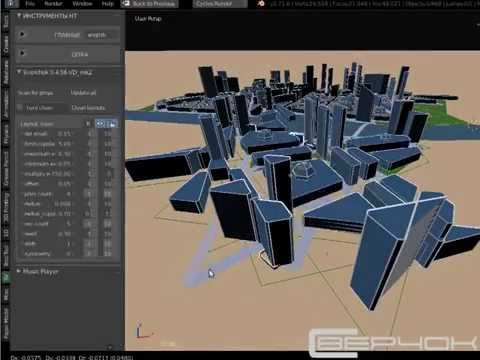The width and height of the screenshot is (480, 360).
Task: Switch to the Physics side tab
Action: 6,134
